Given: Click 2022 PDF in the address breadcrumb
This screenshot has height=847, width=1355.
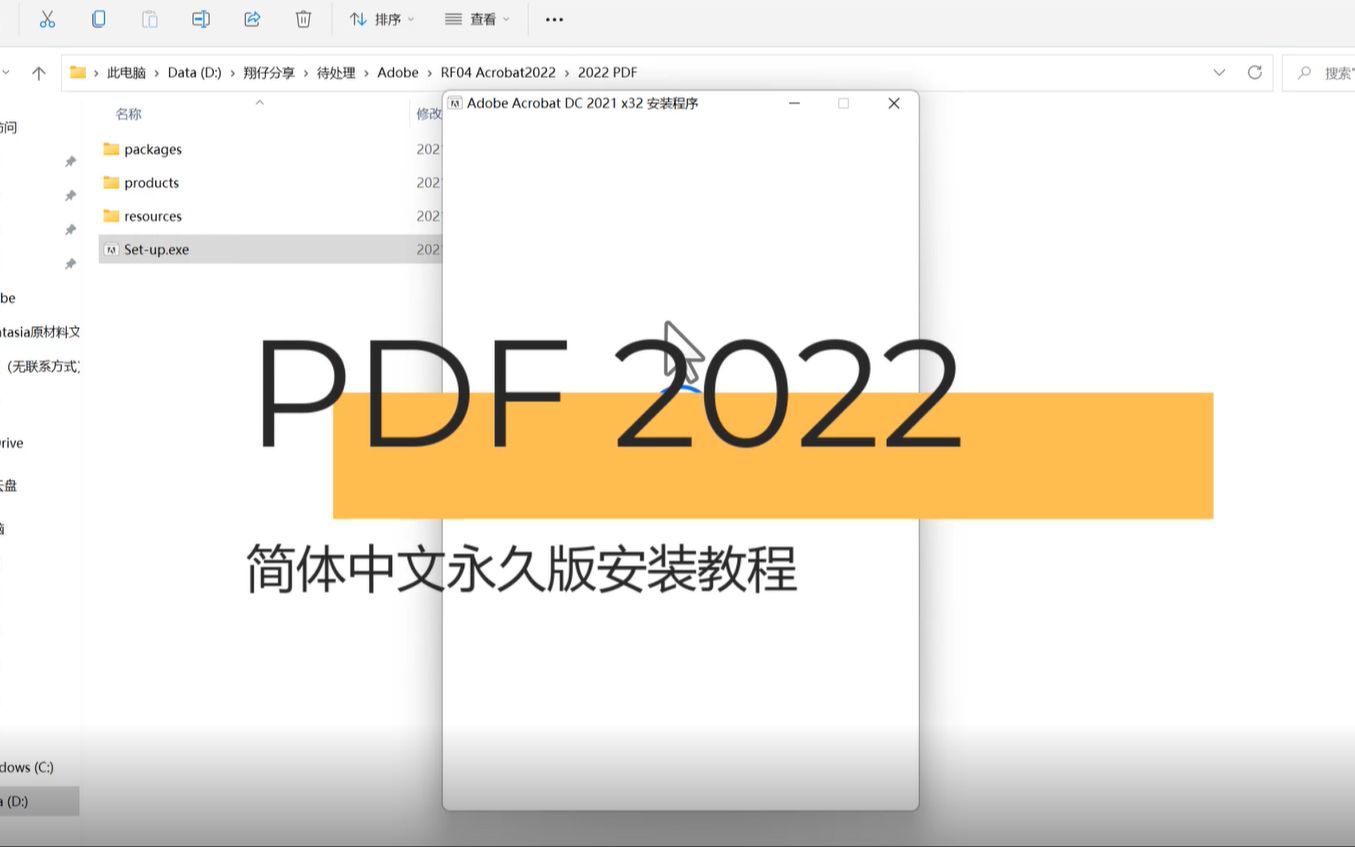Looking at the screenshot, I should (607, 73).
